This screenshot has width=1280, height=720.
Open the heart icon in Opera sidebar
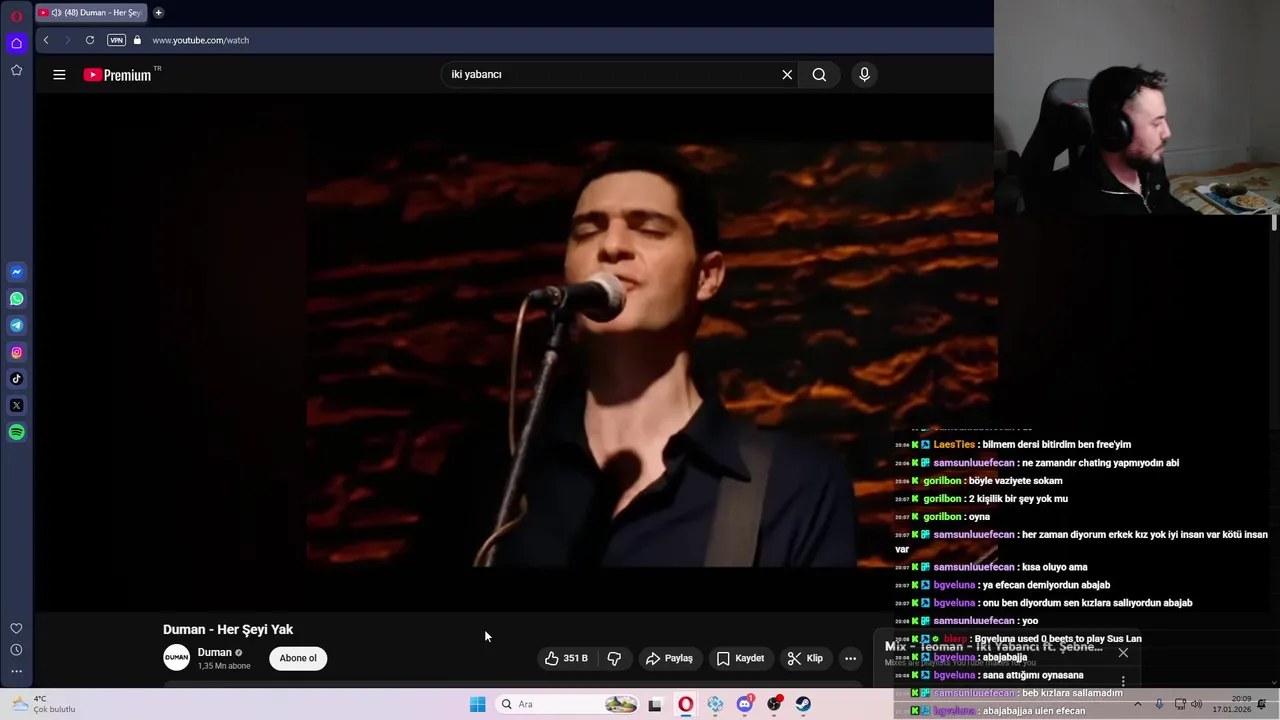(16, 628)
